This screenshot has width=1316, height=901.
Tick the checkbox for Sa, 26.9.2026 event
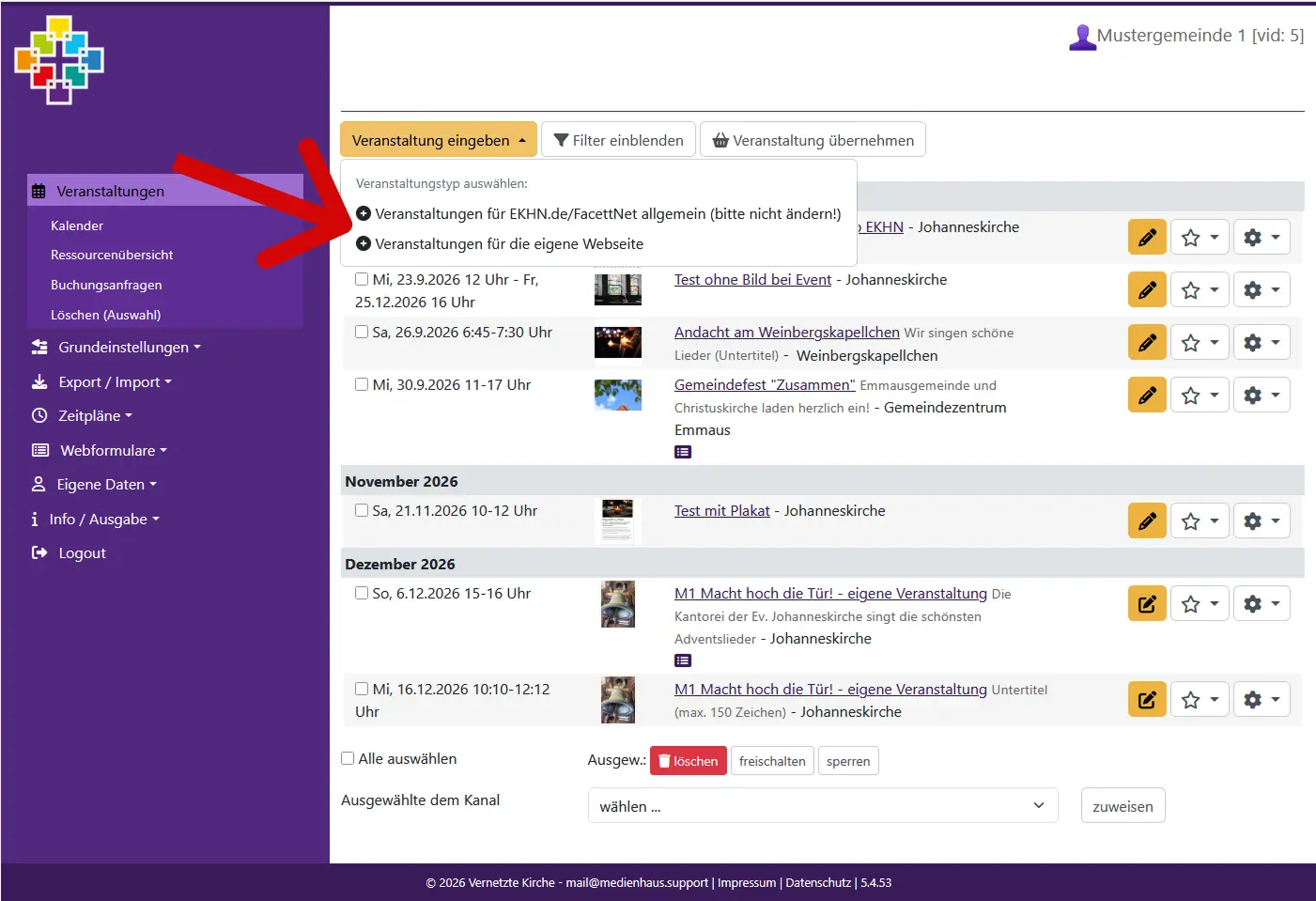(x=362, y=332)
